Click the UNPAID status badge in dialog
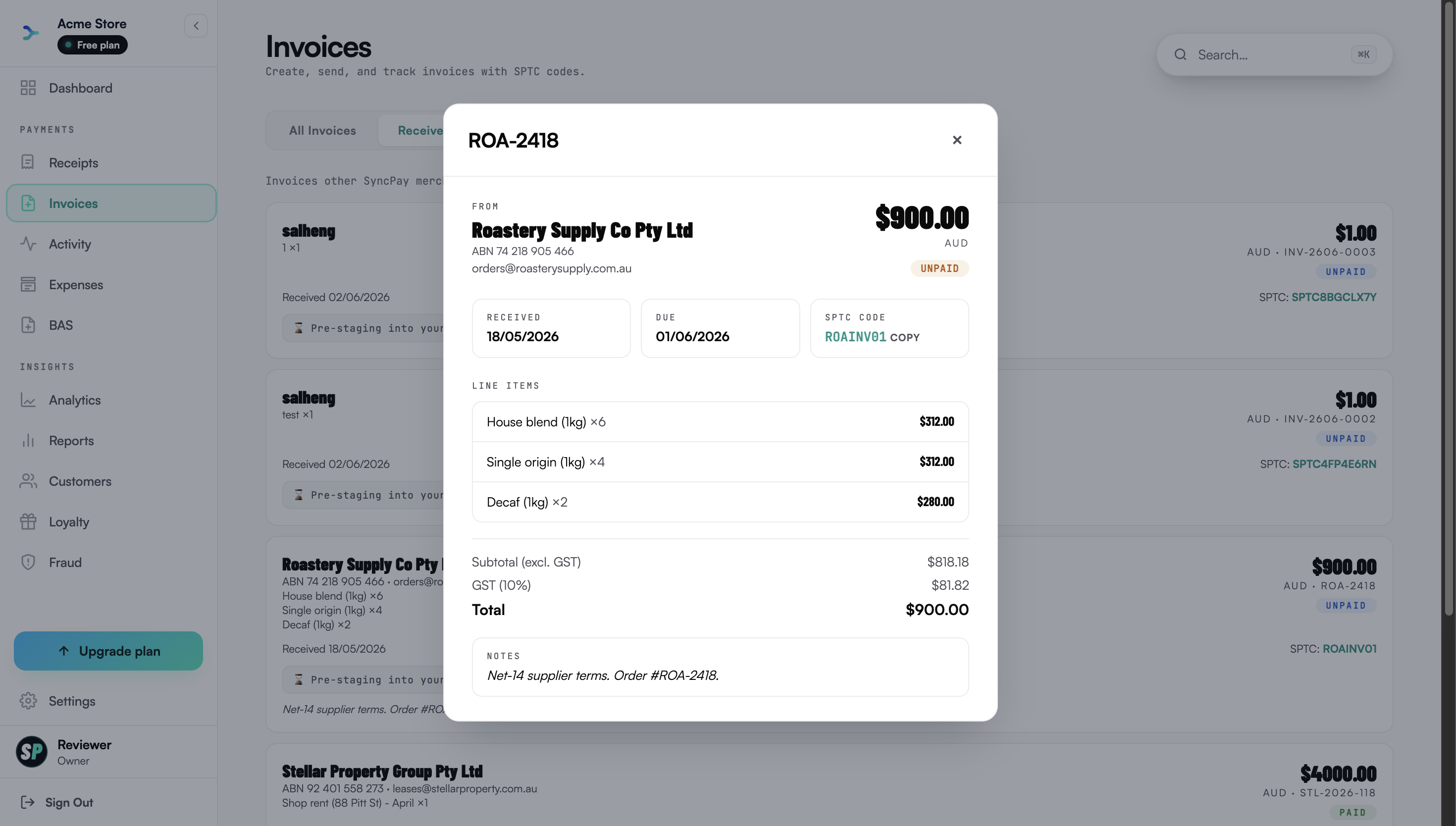 point(939,268)
